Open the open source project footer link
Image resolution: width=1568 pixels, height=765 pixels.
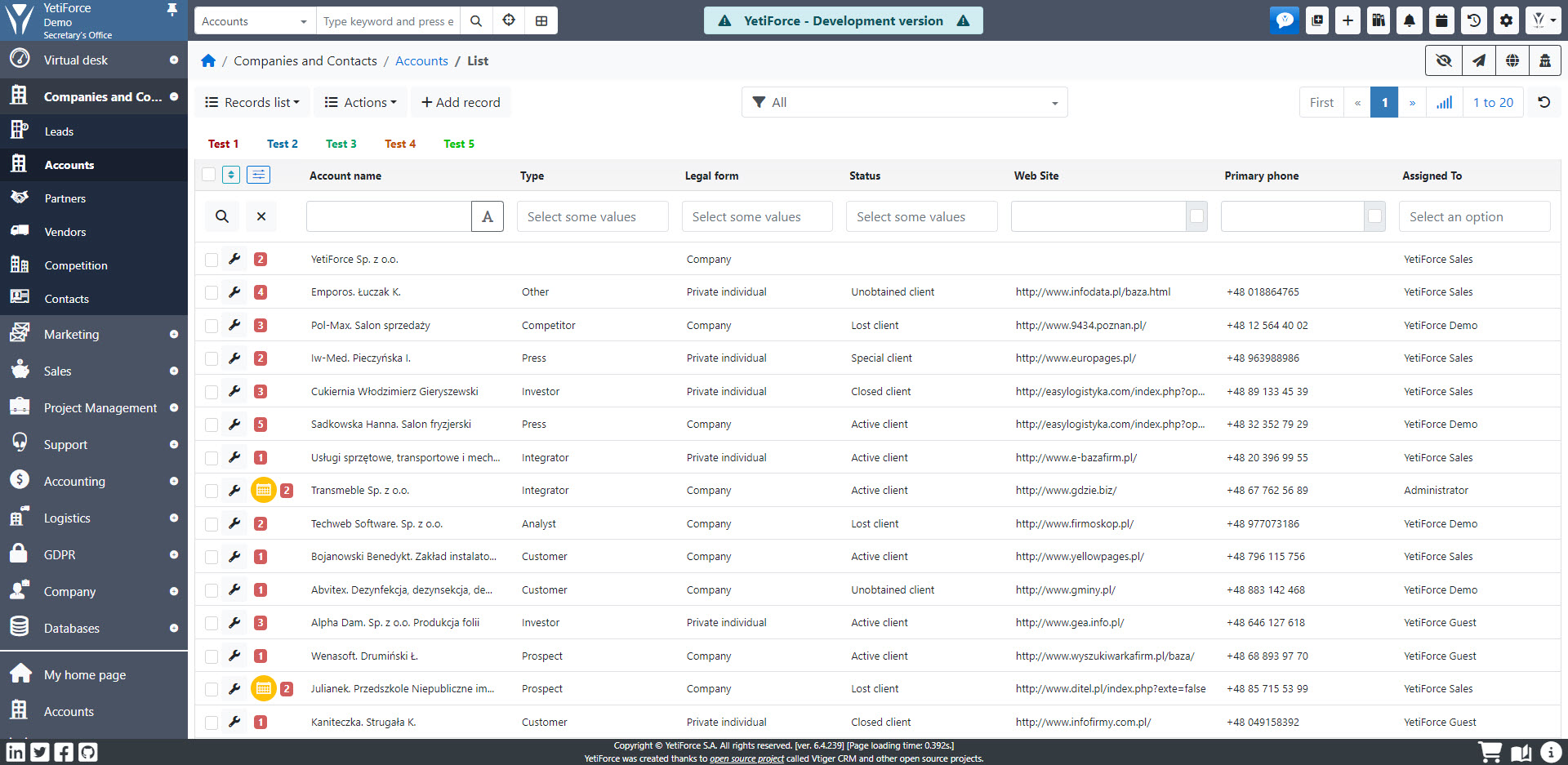coord(746,758)
